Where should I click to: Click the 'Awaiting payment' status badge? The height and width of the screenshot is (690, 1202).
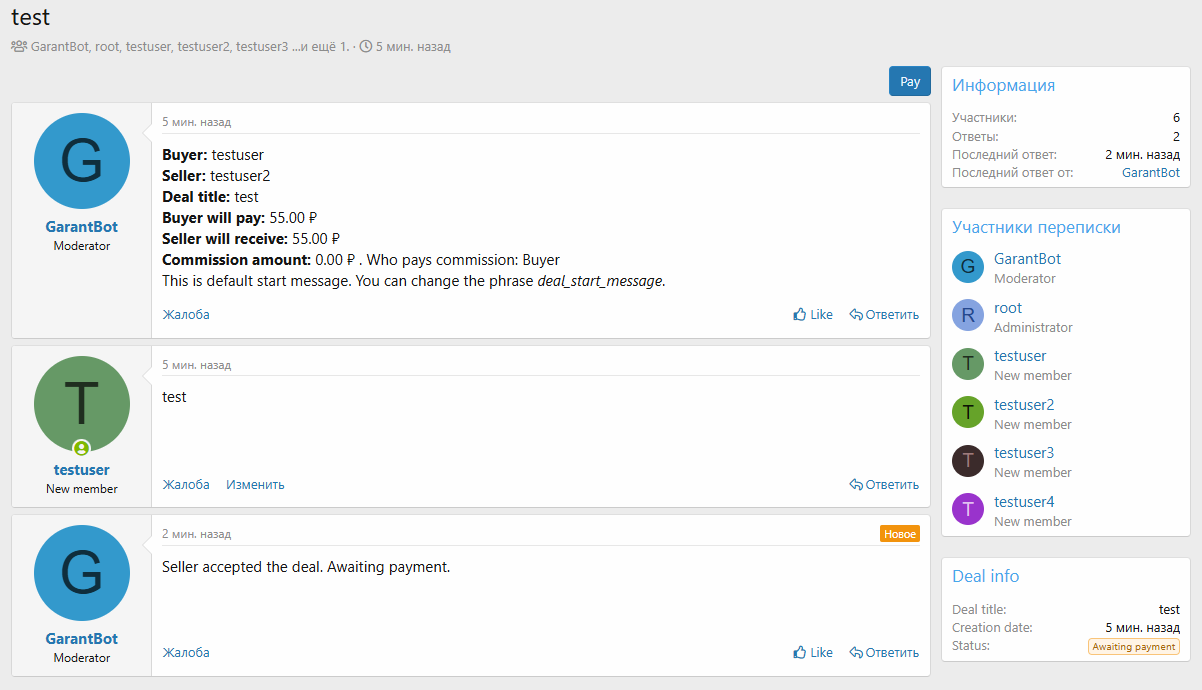[1133, 646]
